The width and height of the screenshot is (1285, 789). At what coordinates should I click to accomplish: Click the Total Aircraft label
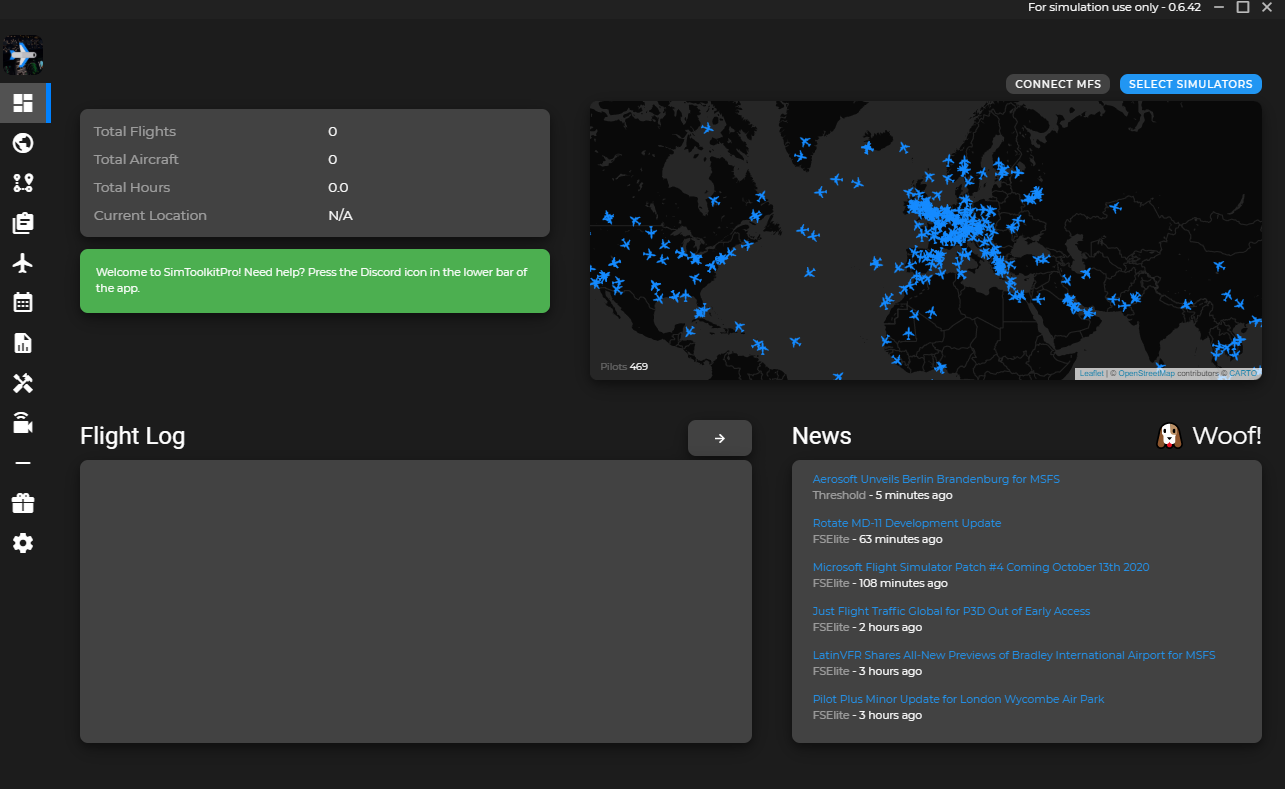click(x=137, y=159)
